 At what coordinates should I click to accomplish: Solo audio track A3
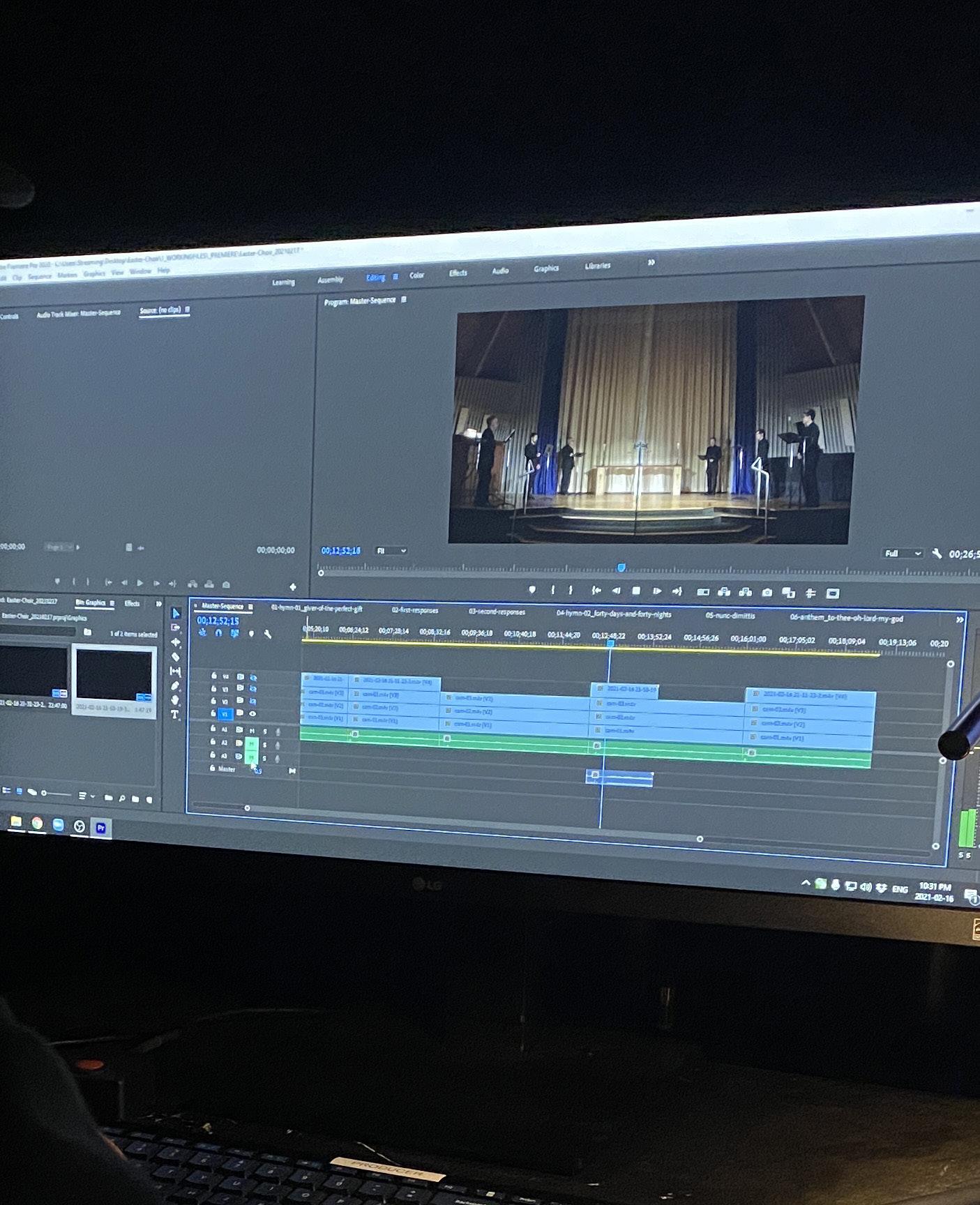264,758
